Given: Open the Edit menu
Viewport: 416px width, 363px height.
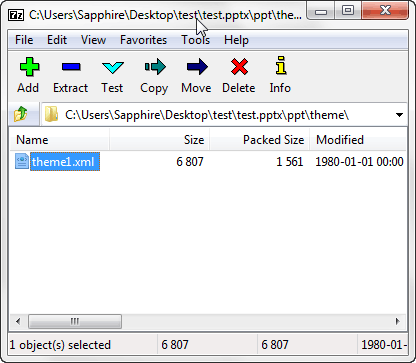Looking at the screenshot, I should click(x=57, y=40).
